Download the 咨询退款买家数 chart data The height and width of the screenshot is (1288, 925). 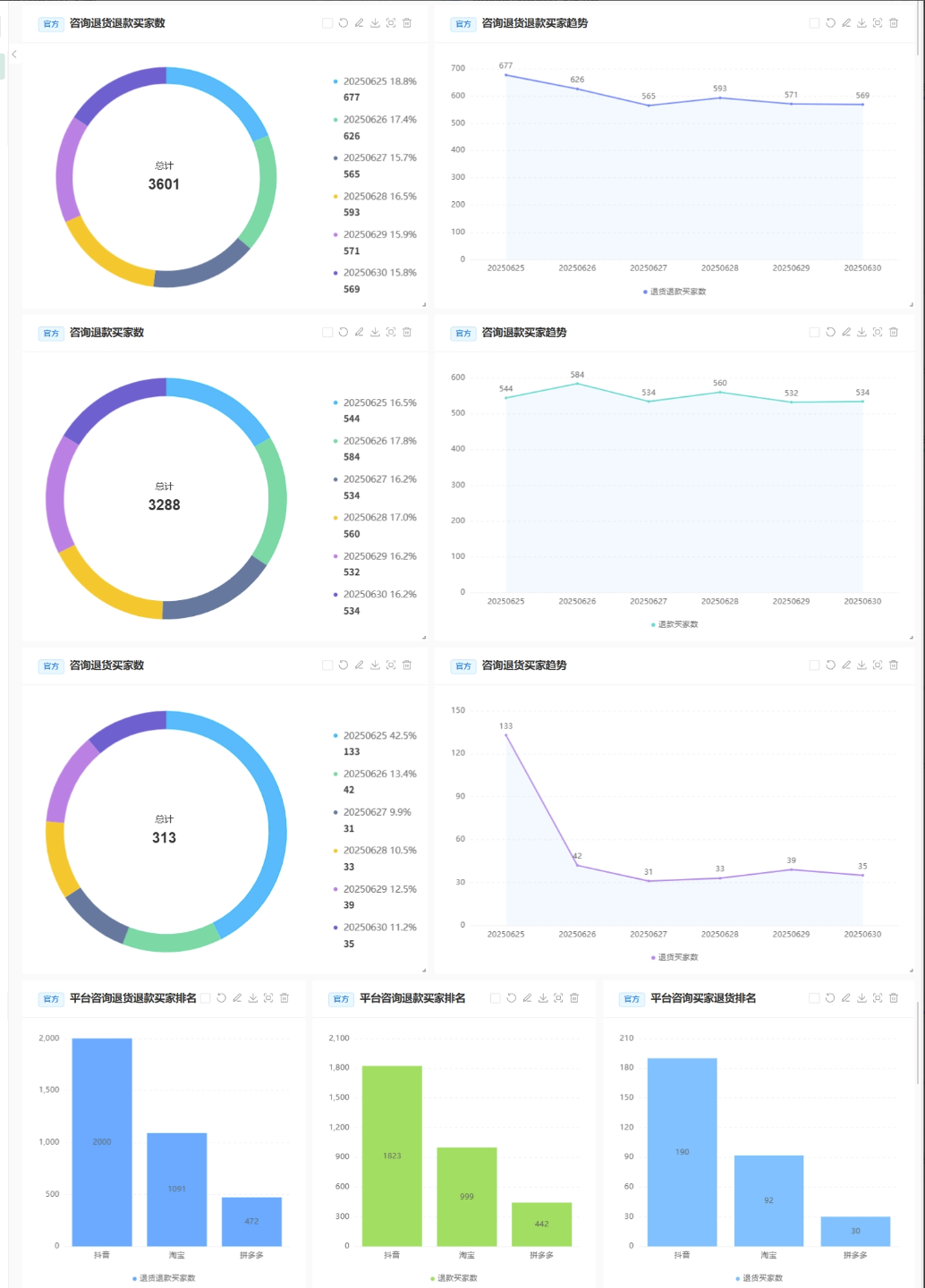pos(375,332)
